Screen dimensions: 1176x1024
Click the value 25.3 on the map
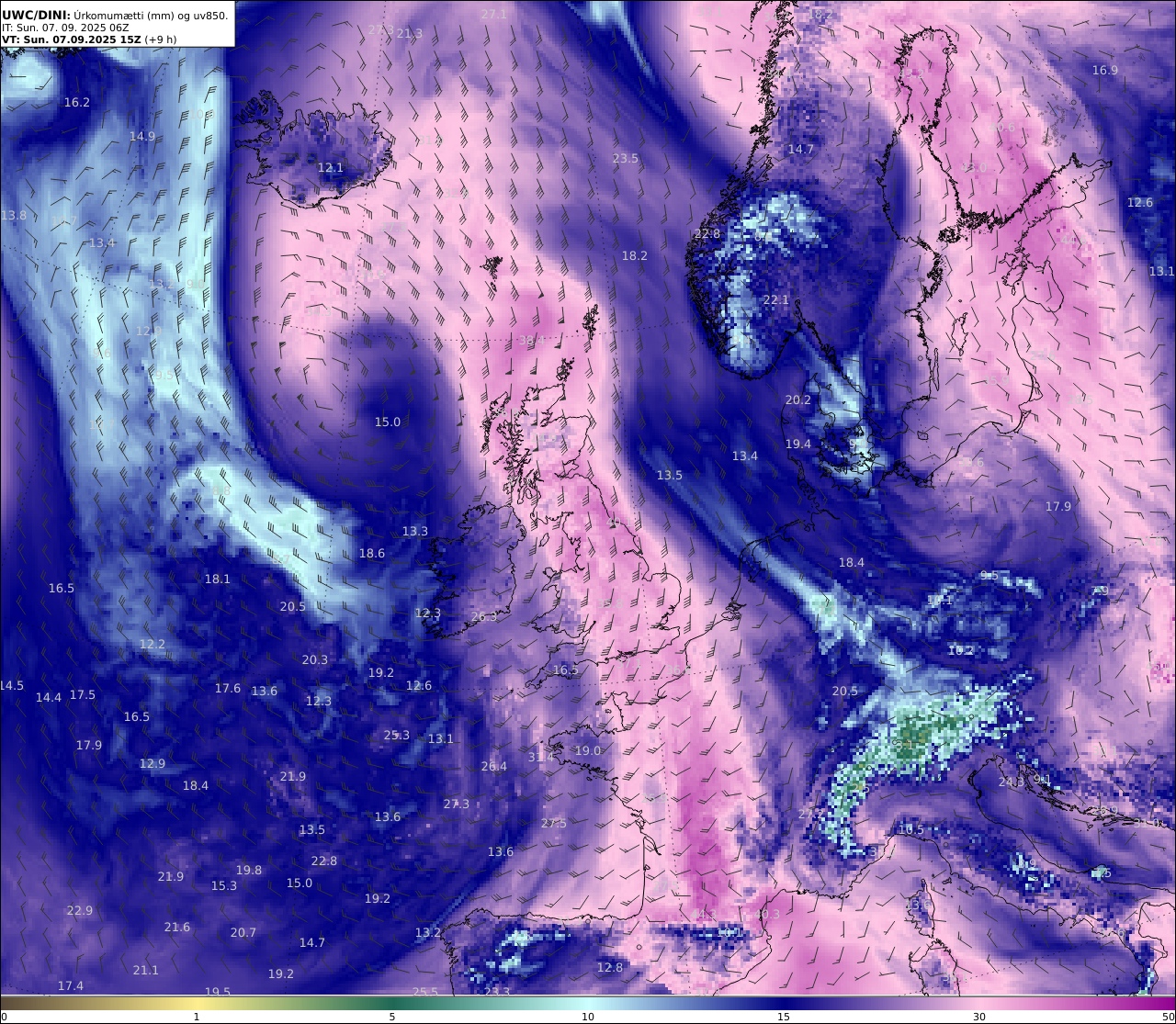[x=397, y=735]
